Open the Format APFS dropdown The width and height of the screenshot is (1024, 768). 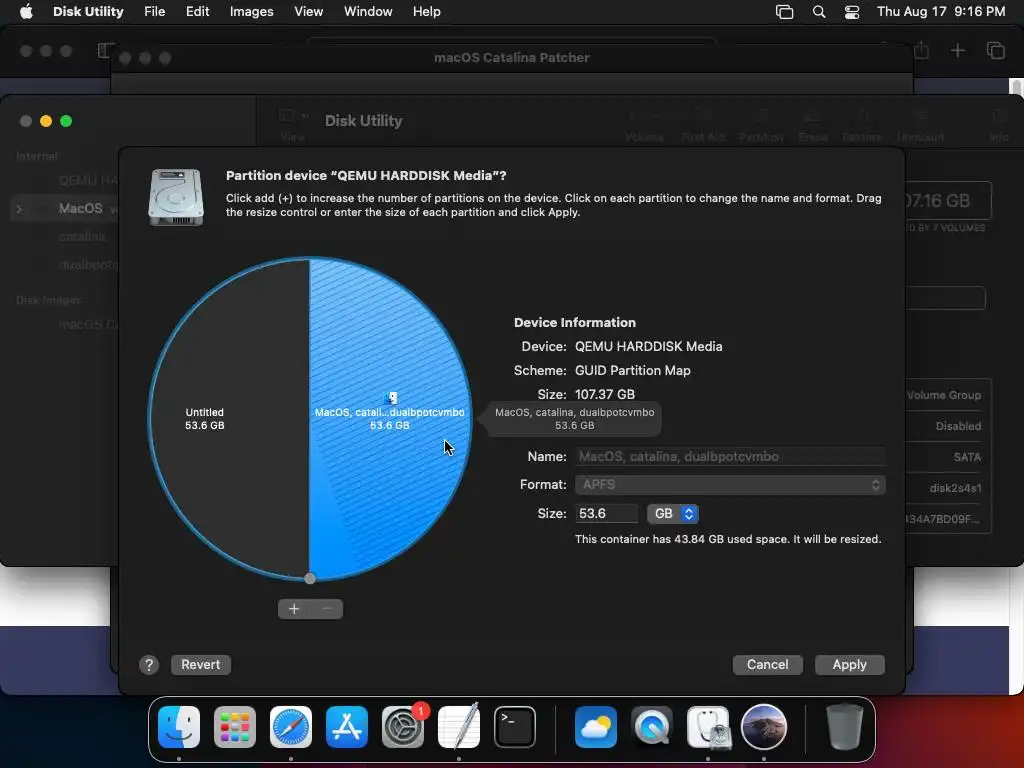point(730,485)
